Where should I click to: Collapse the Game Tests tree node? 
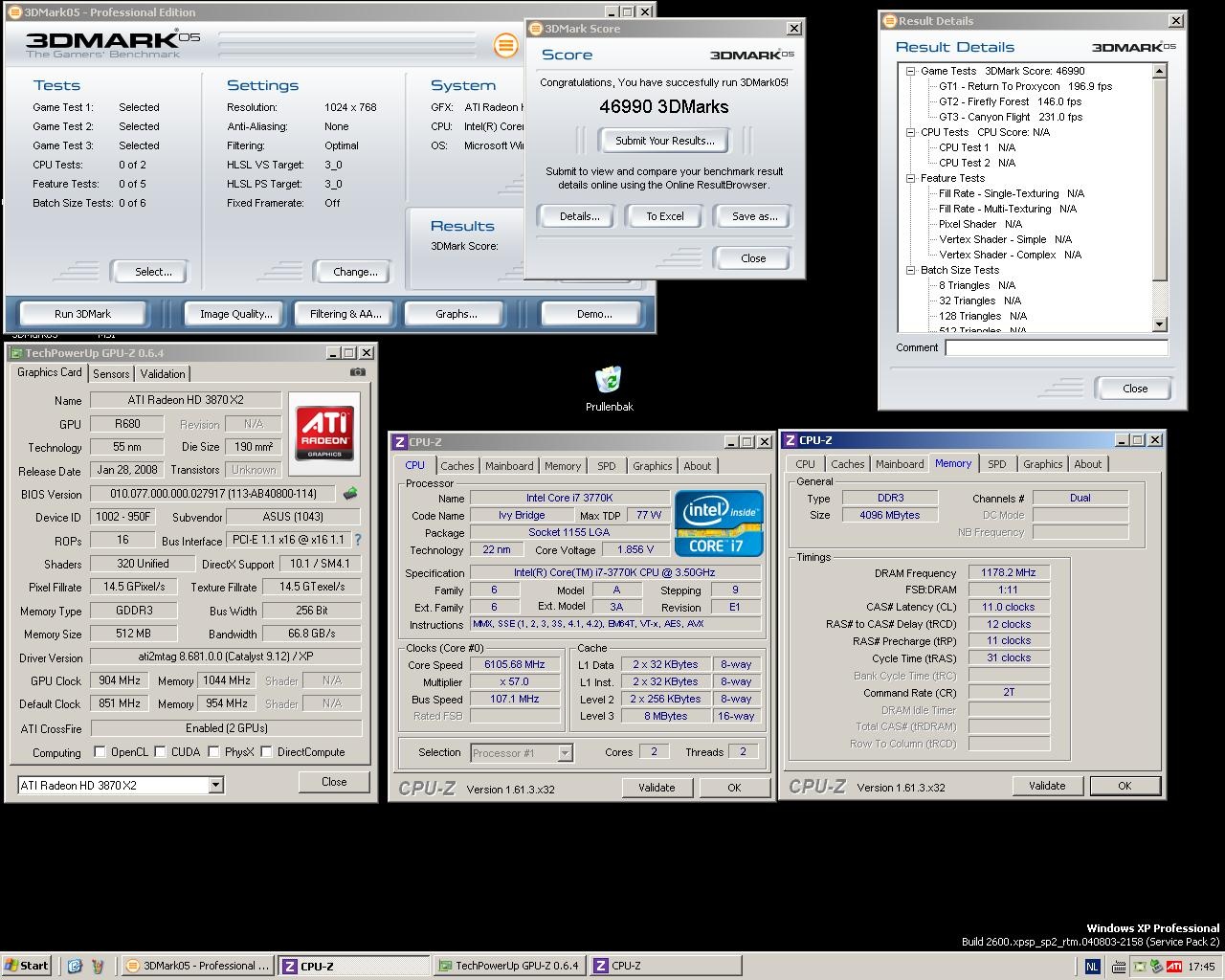click(x=911, y=71)
